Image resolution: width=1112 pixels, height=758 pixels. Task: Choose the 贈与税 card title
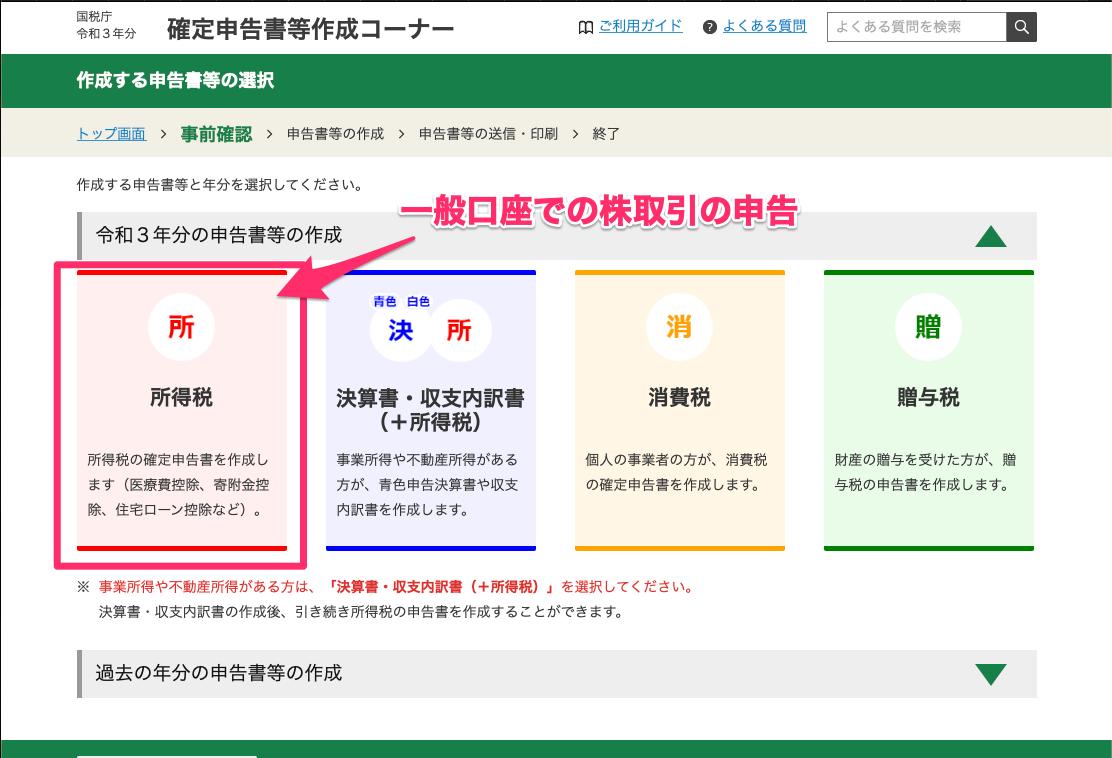(x=928, y=397)
